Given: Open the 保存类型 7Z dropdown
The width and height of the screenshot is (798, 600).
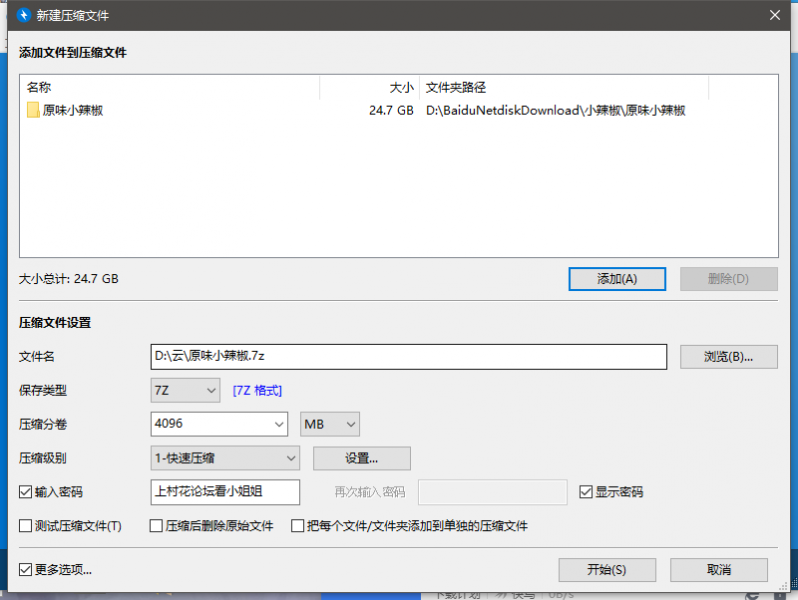Looking at the screenshot, I should click(185, 390).
